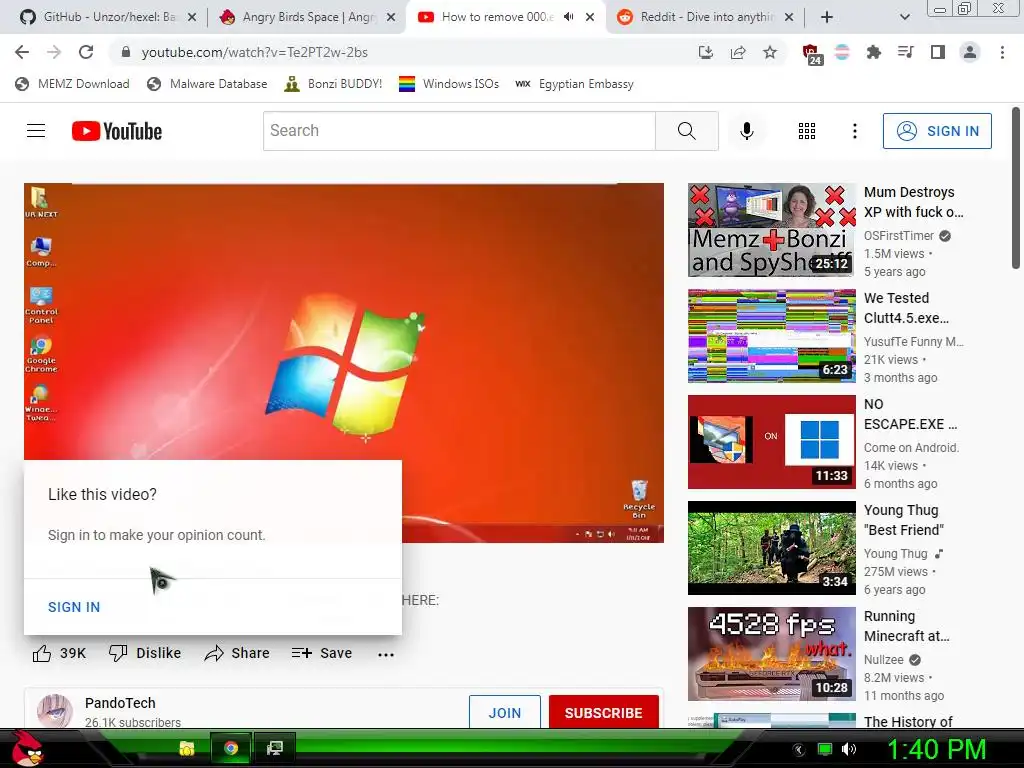Open the Egyptian Embassy bookmark
1024x768 pixels.
(574, 84)
